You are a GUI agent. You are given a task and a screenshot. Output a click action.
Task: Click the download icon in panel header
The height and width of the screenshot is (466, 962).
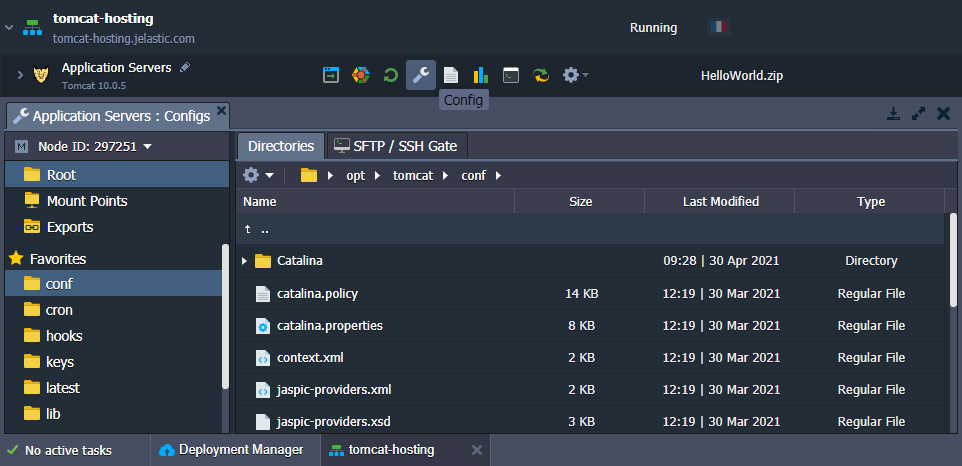[x=894, y=114]
